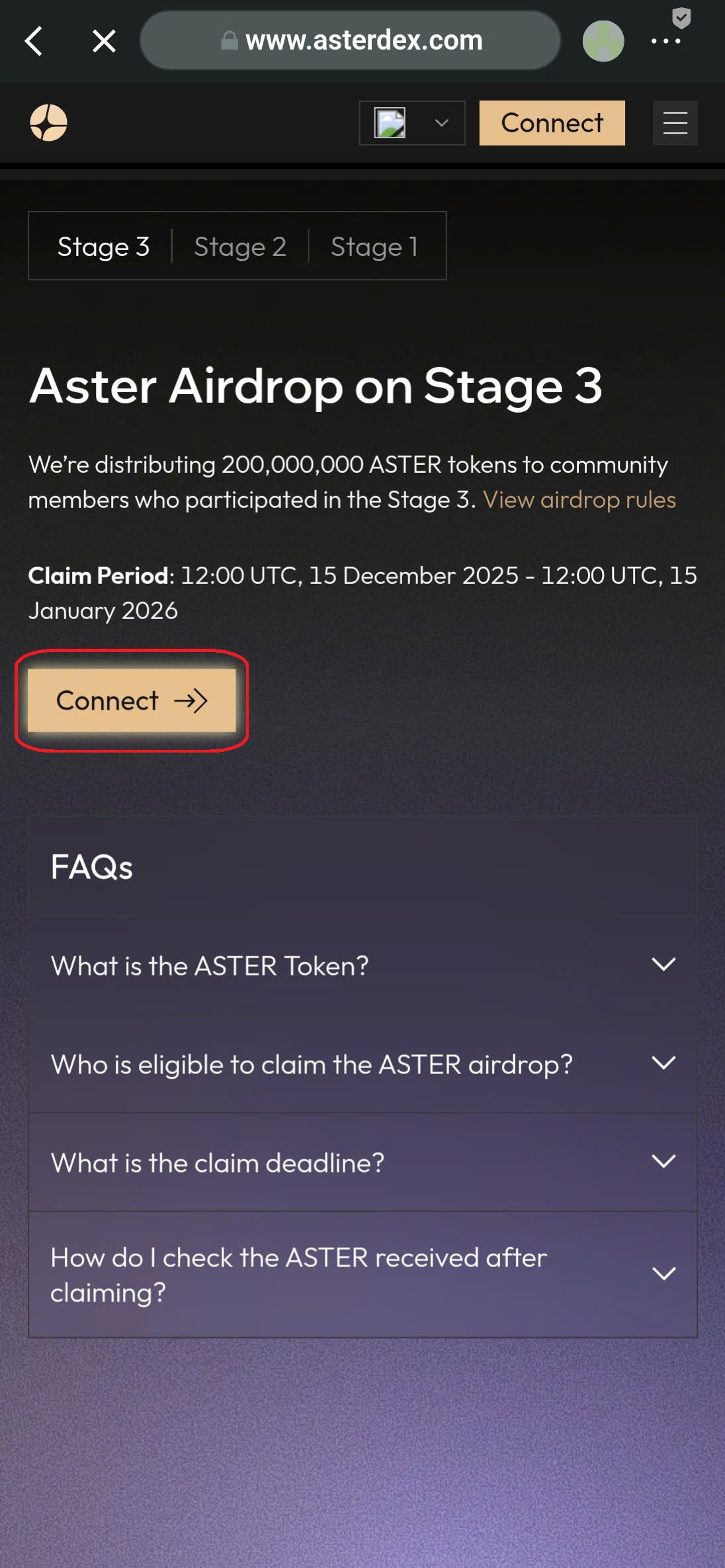Switch to the Stage 2 tab
The height and width of the screenshot is (1568, 725).
(239, 246)
